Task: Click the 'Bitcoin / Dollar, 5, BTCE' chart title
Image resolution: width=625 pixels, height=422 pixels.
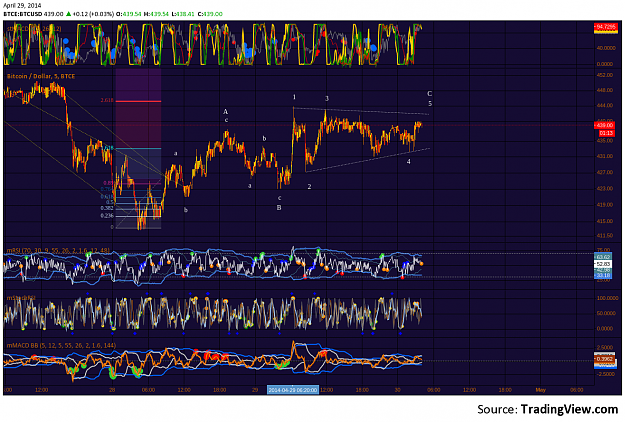Action: (x=41, y=76)
